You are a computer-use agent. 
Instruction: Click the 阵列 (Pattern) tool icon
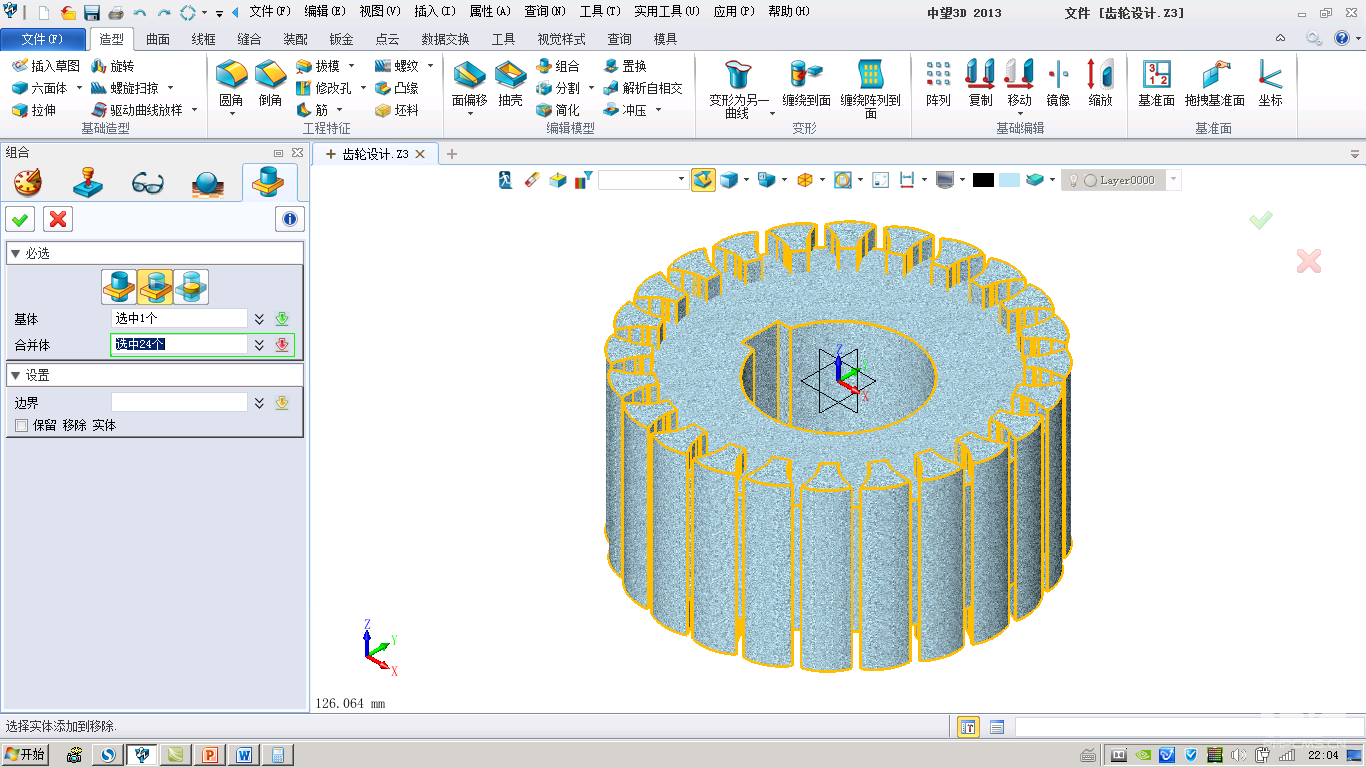(938, 76)
